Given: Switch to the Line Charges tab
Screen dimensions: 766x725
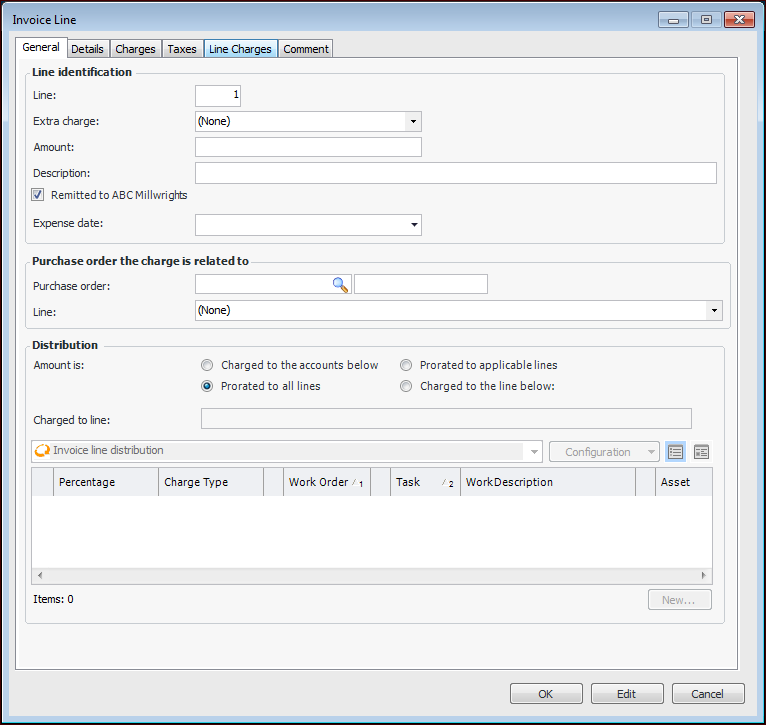Looking at the screenshot, I should pos(240,49).
